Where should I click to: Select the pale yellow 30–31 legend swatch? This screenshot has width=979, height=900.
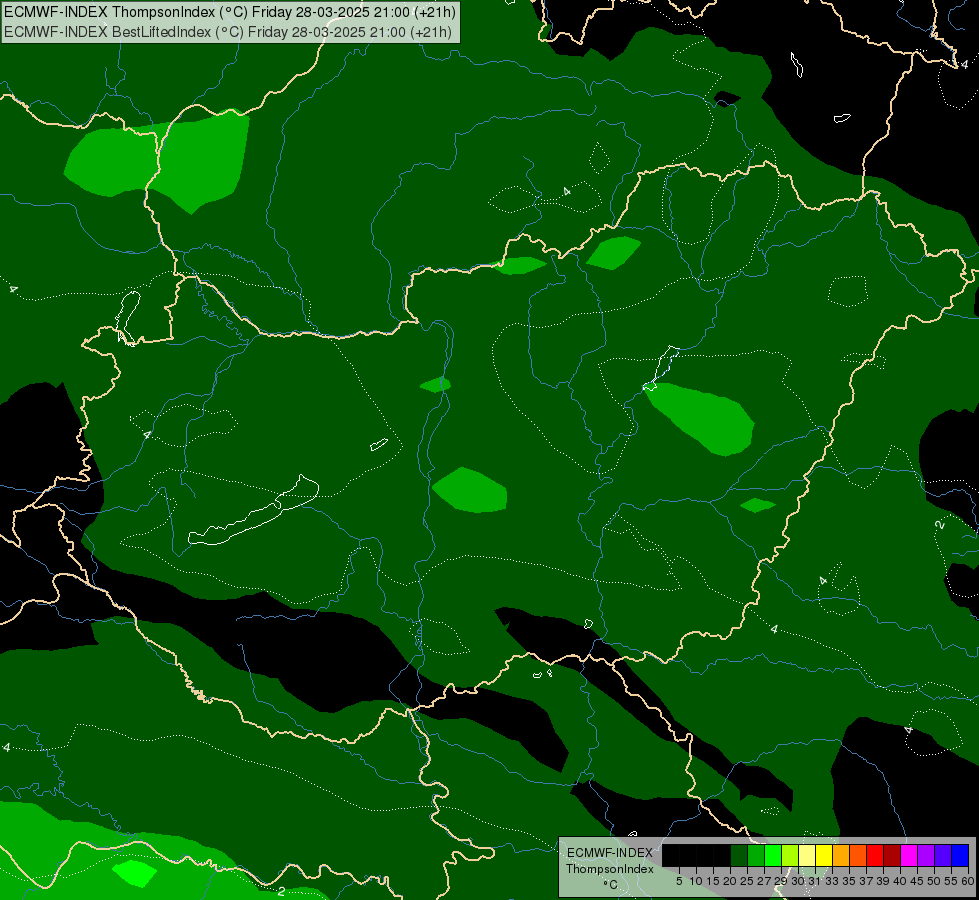click(x=807, y=855)
